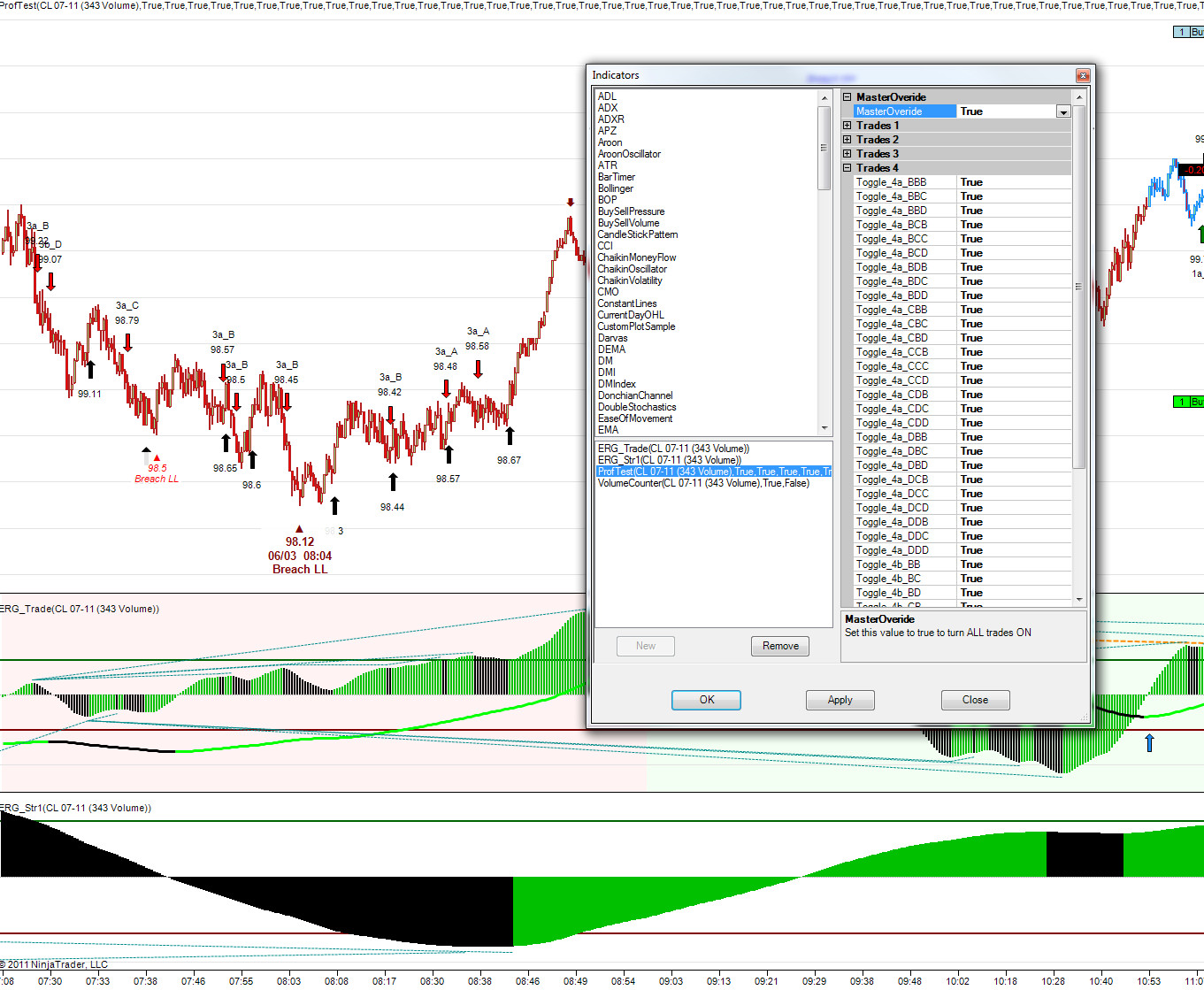Choose the Darvas indicator

pos(612,338)
